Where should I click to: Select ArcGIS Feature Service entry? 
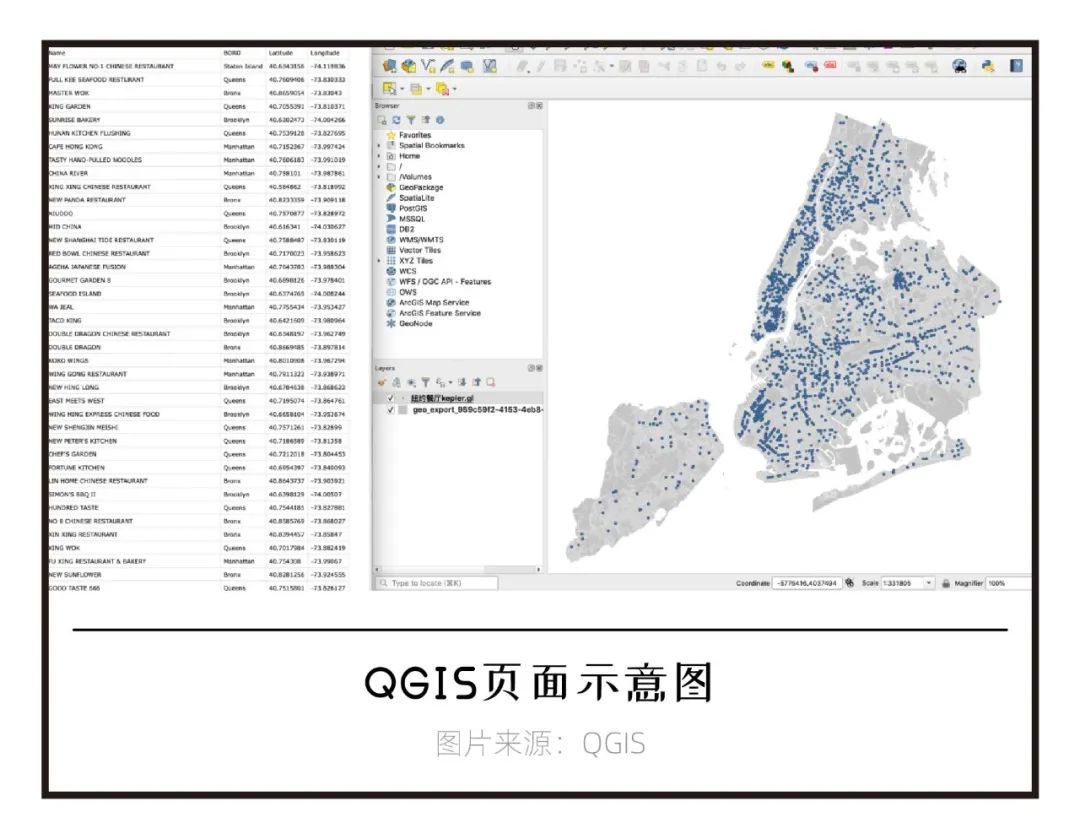pyautogui.click(x=434, y=313)
